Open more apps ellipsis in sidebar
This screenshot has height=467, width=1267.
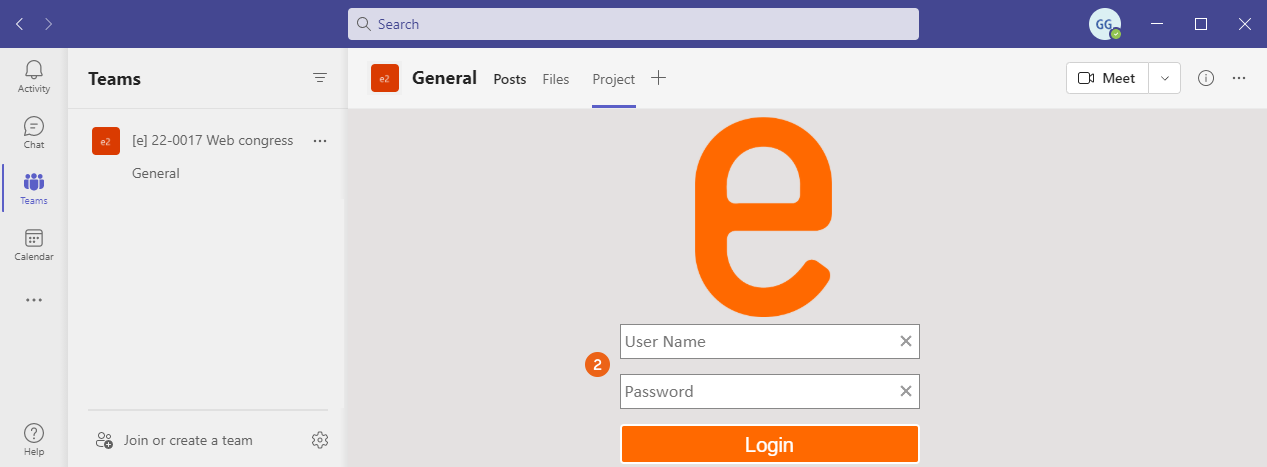(x=34, y=300)
